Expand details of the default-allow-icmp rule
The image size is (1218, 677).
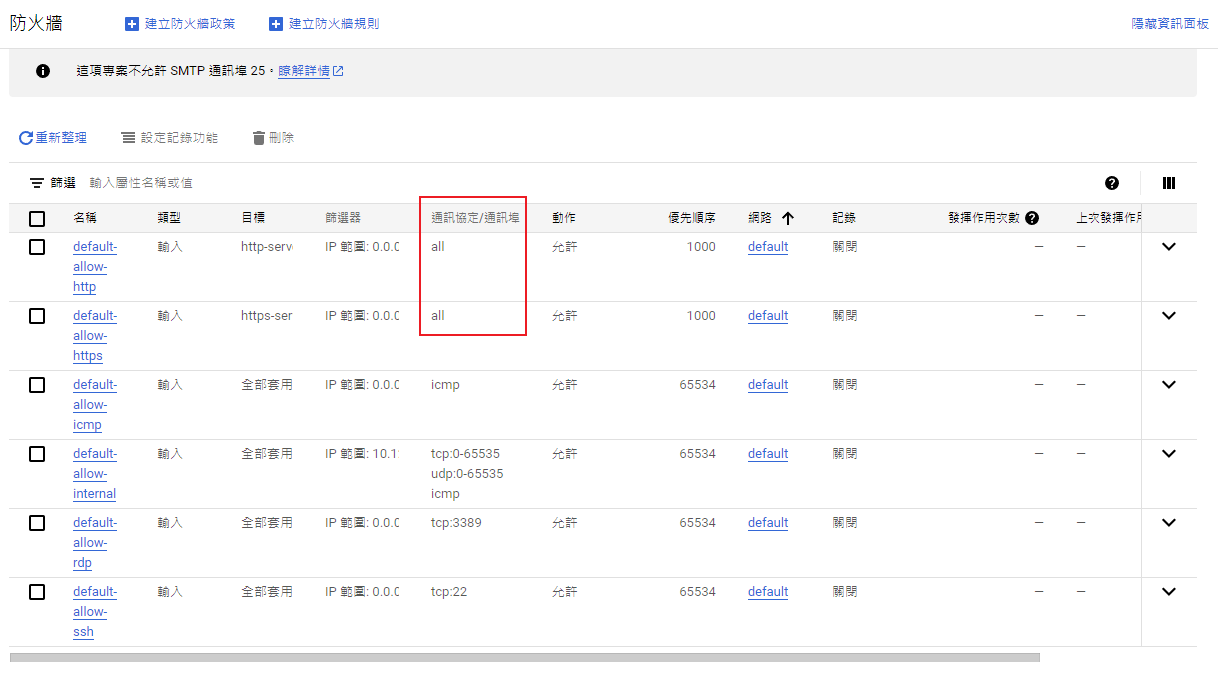tap(1168, 384)
